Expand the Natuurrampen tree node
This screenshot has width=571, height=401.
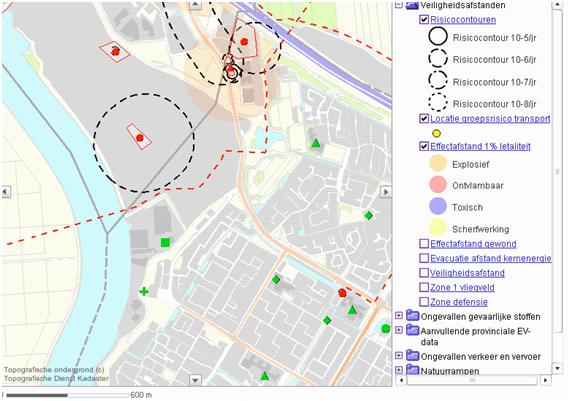click(399, 370)
